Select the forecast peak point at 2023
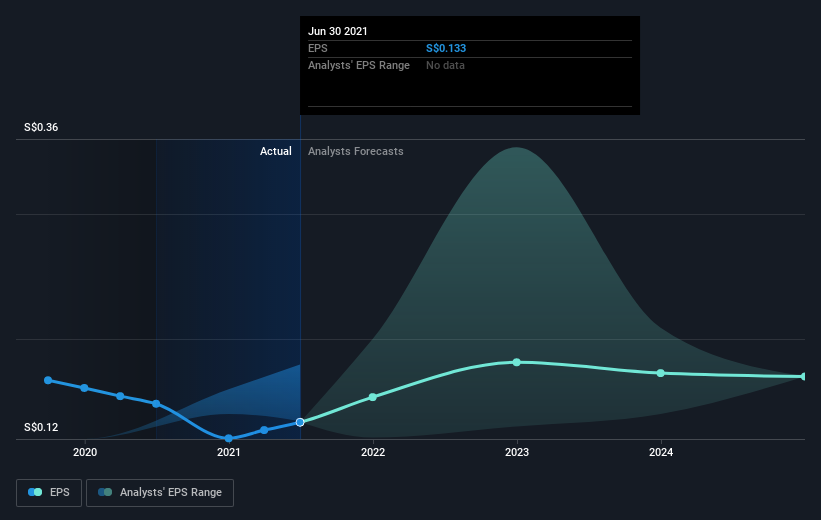 click(517, 362)
